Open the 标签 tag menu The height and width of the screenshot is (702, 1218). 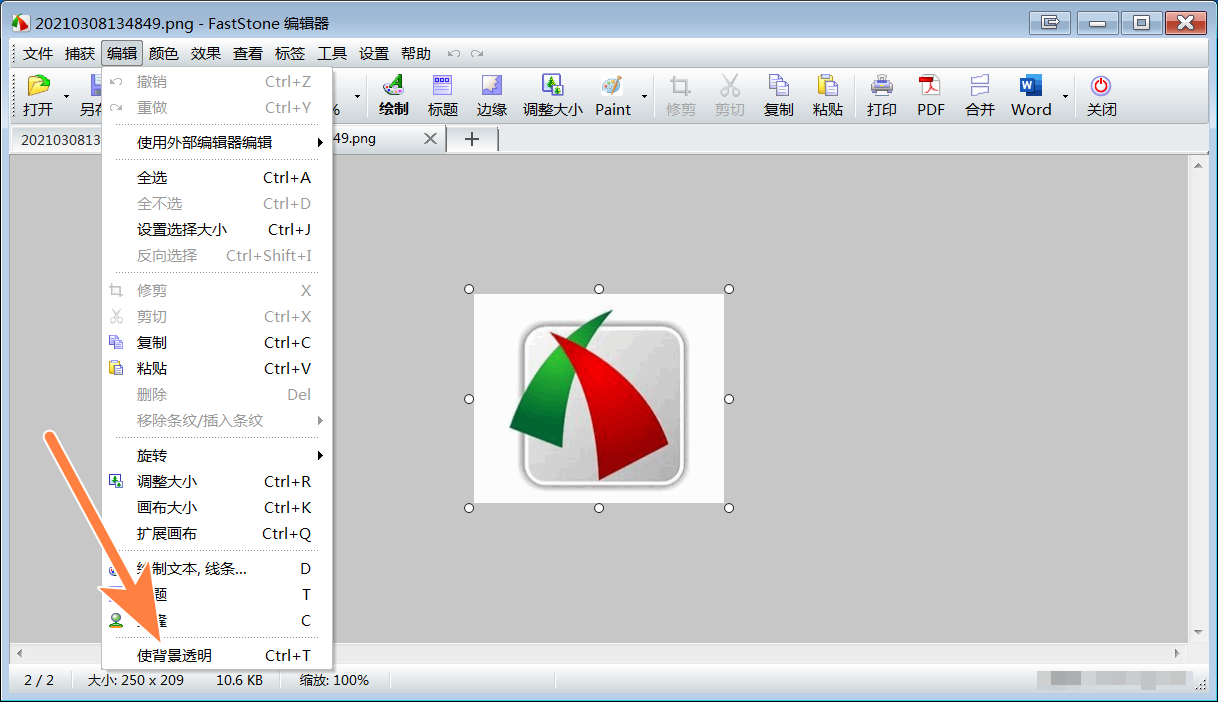point(290,54)
